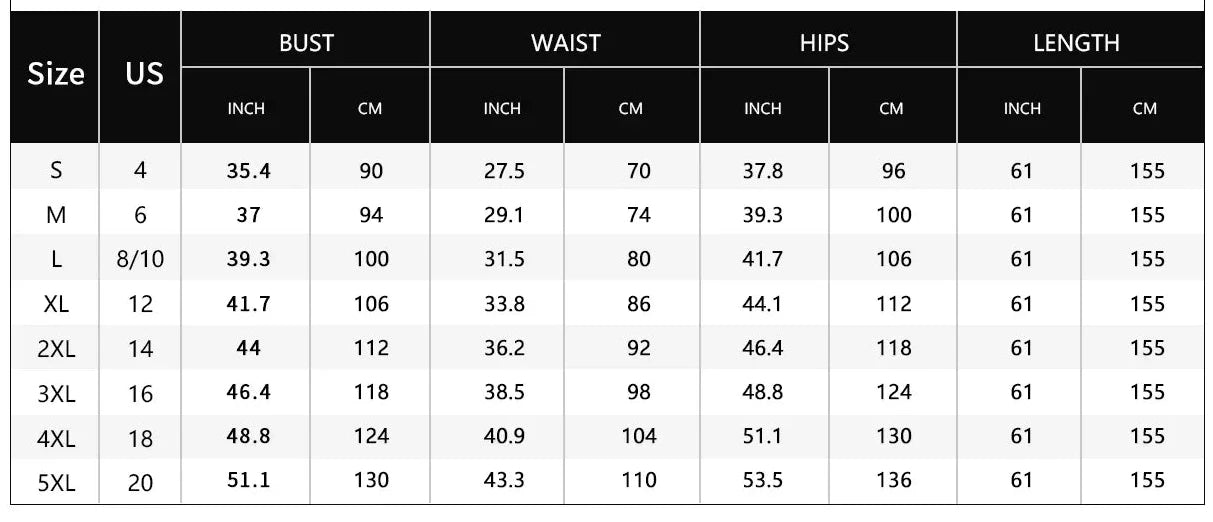Select the WAIST header cell

pyautogui.click(x=565, y=43)
